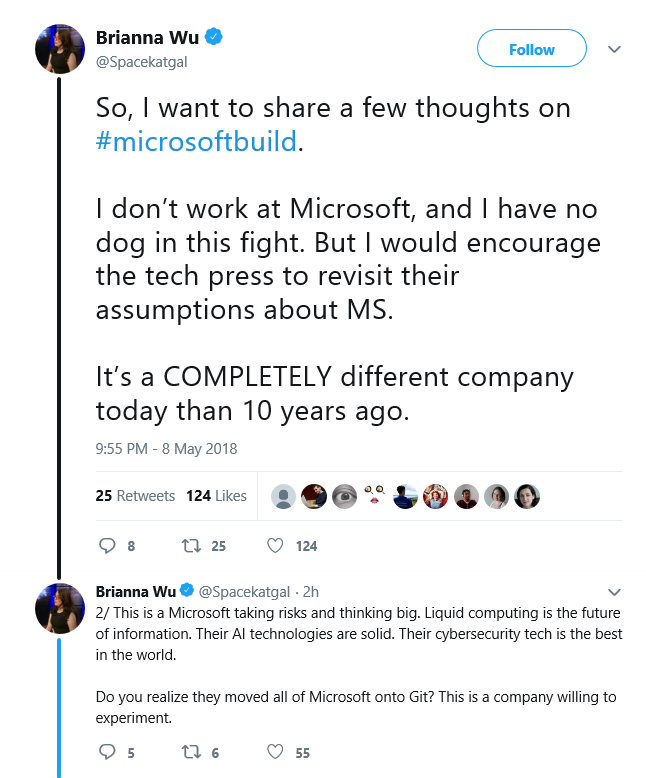Retweet the main #microsoftbuild tweet

coord(191,546)
